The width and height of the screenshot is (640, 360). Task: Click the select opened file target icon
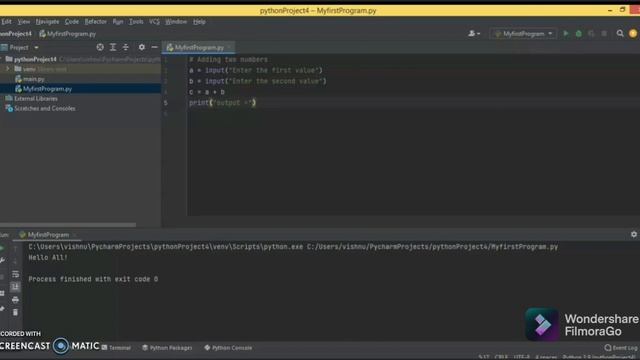pyautogui.click(x=100, y=47)
